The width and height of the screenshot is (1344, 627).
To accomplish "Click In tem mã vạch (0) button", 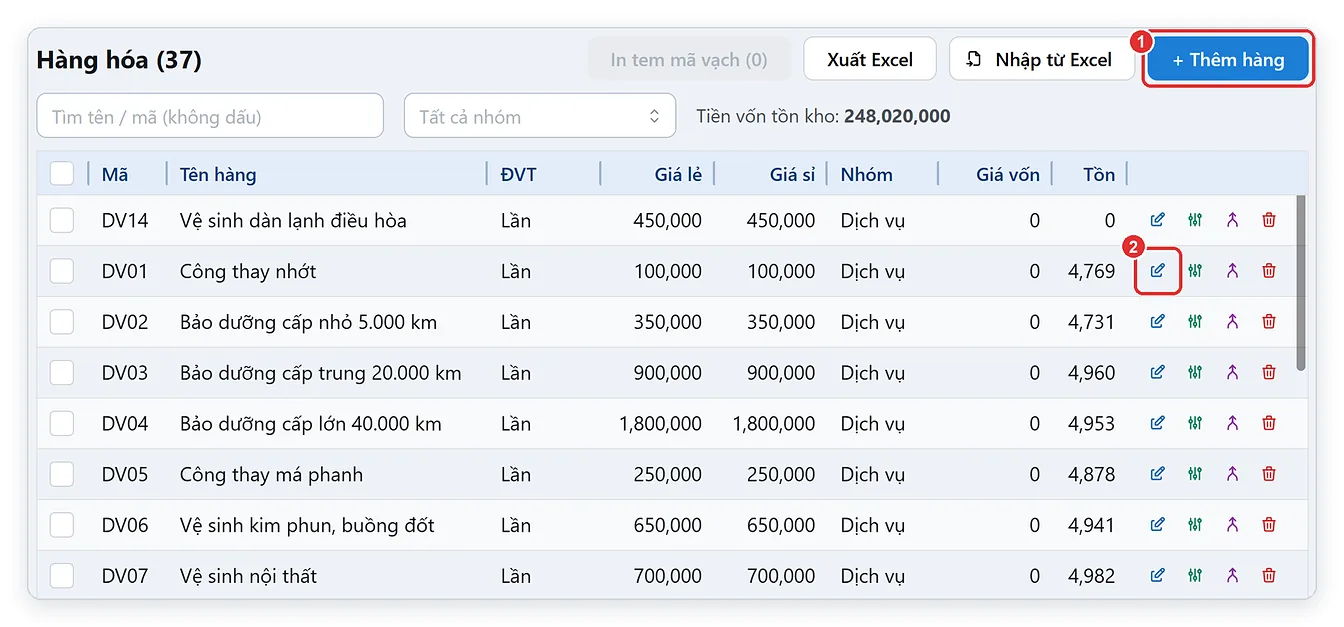I will tap(689, 60).
